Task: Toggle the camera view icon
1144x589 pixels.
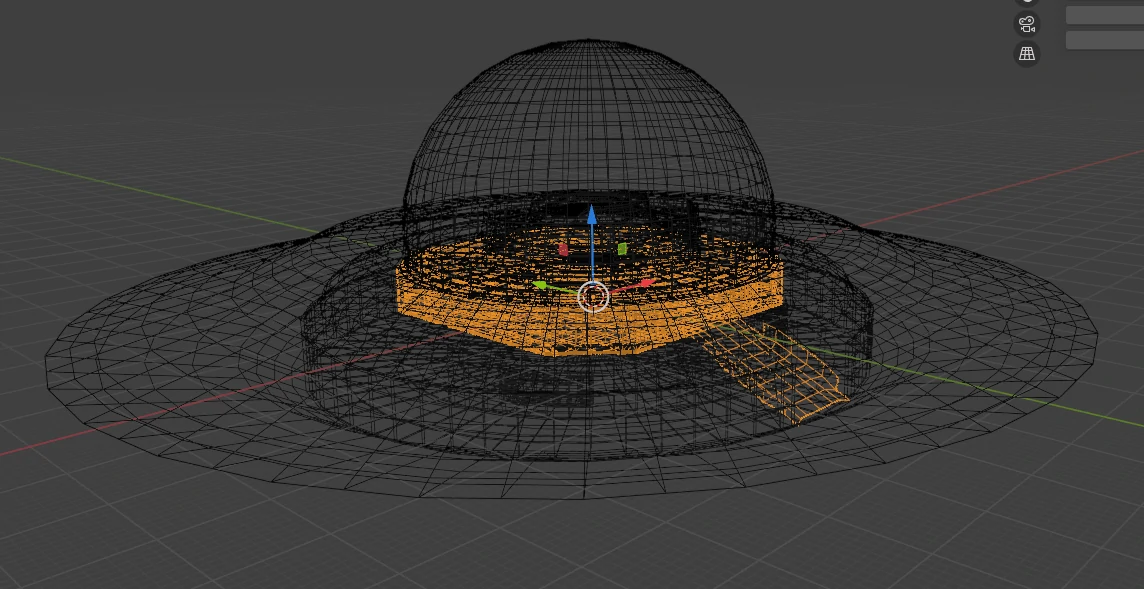Action: pos(1027,25)
